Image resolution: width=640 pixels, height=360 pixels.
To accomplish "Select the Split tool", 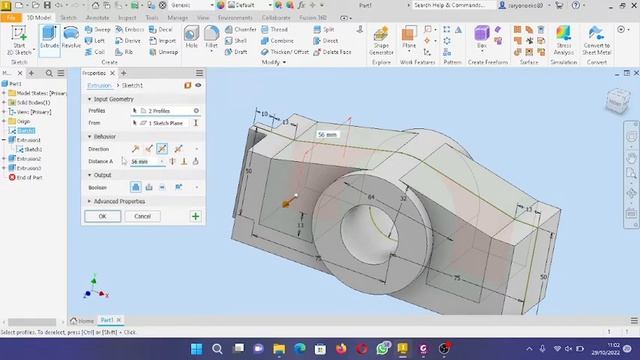I will coord(324,29).
